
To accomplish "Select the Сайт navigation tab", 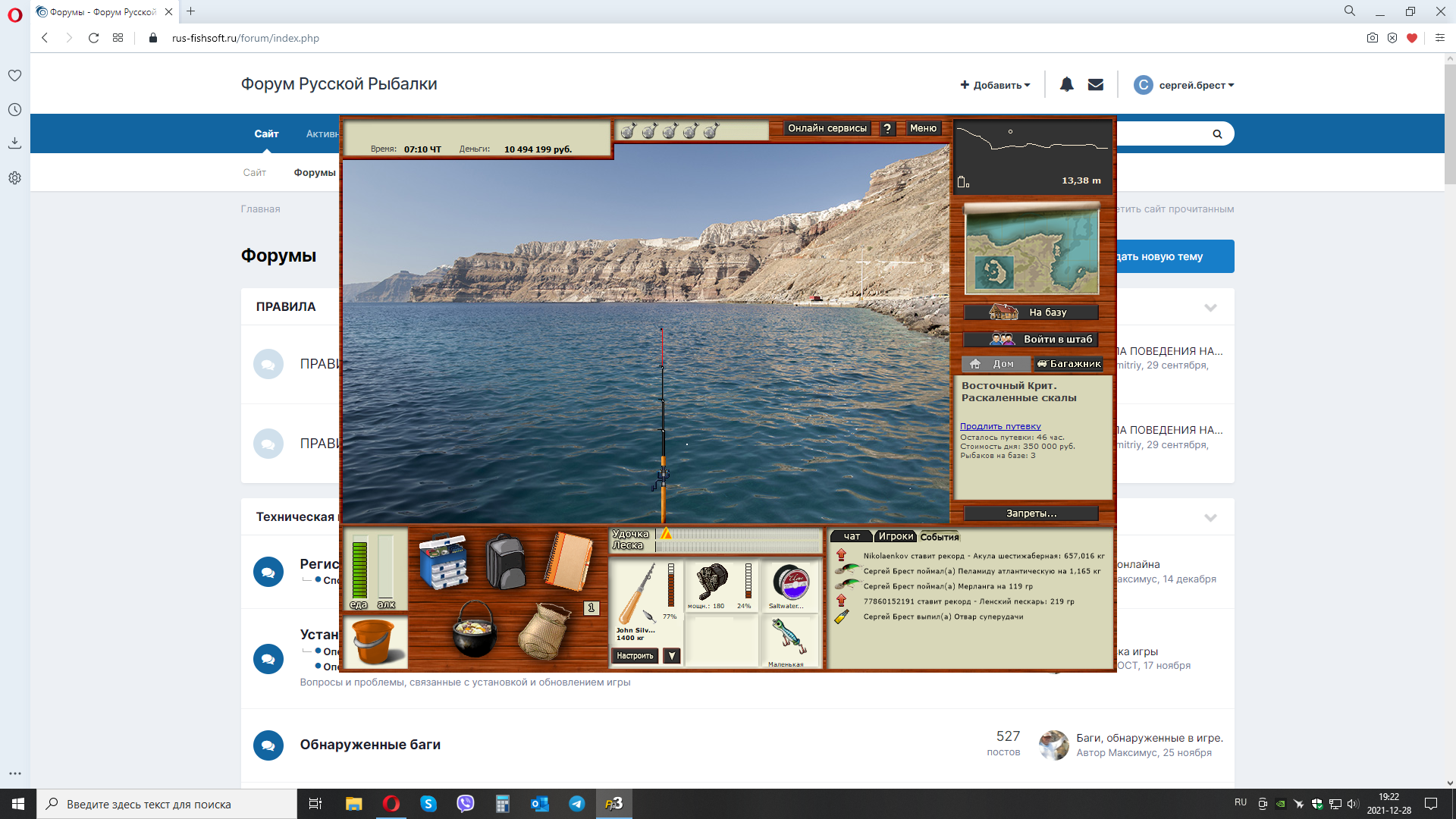I will click(x=266, y=133).
